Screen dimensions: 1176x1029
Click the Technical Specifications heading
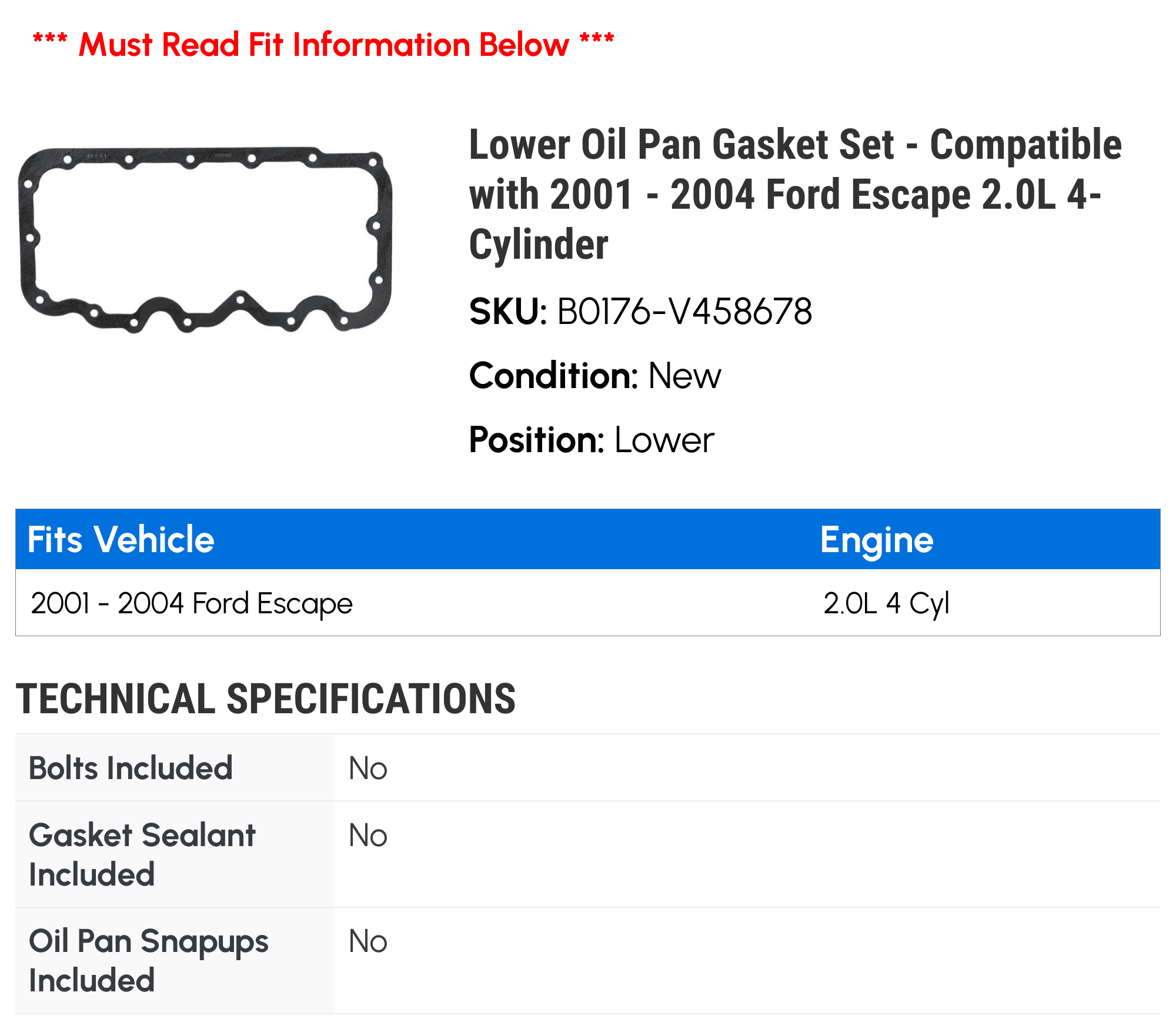pos(266,699)
